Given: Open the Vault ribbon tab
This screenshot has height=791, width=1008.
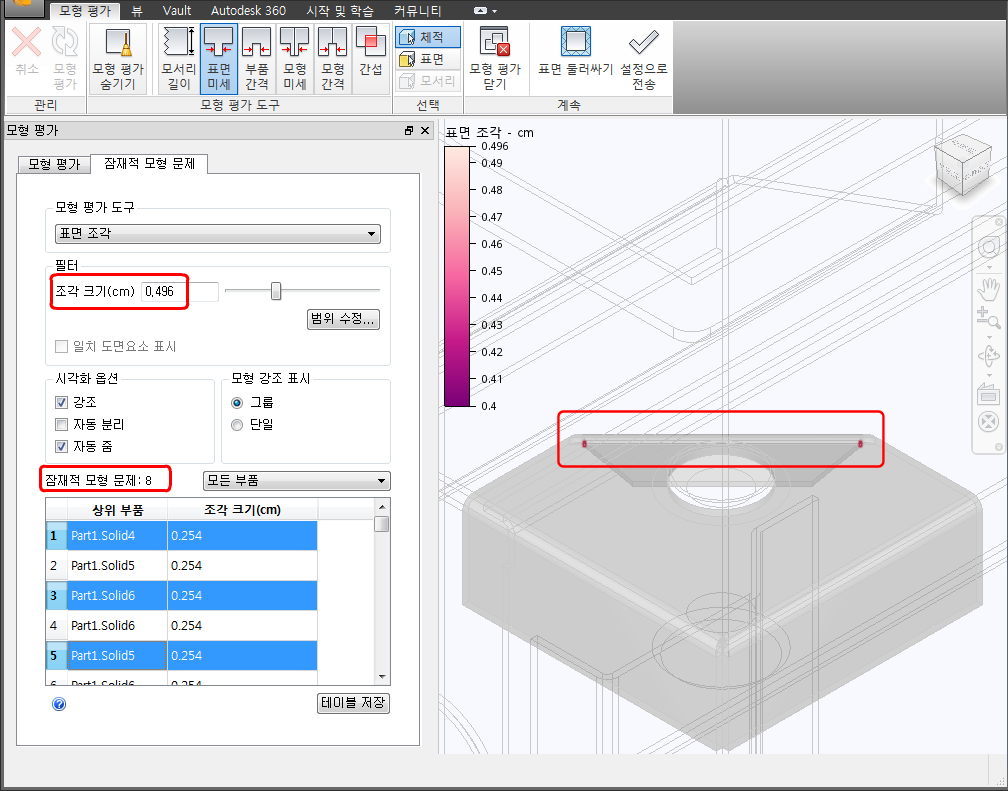Looking at the screenshot, I should pos(177,11).
